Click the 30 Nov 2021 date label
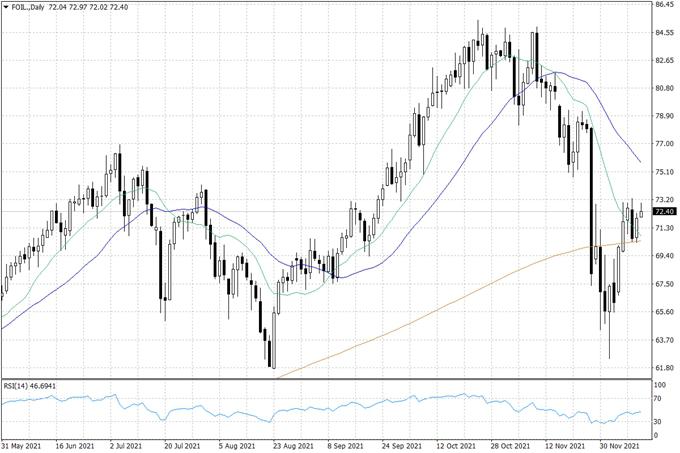 click(x=618, y=446)
